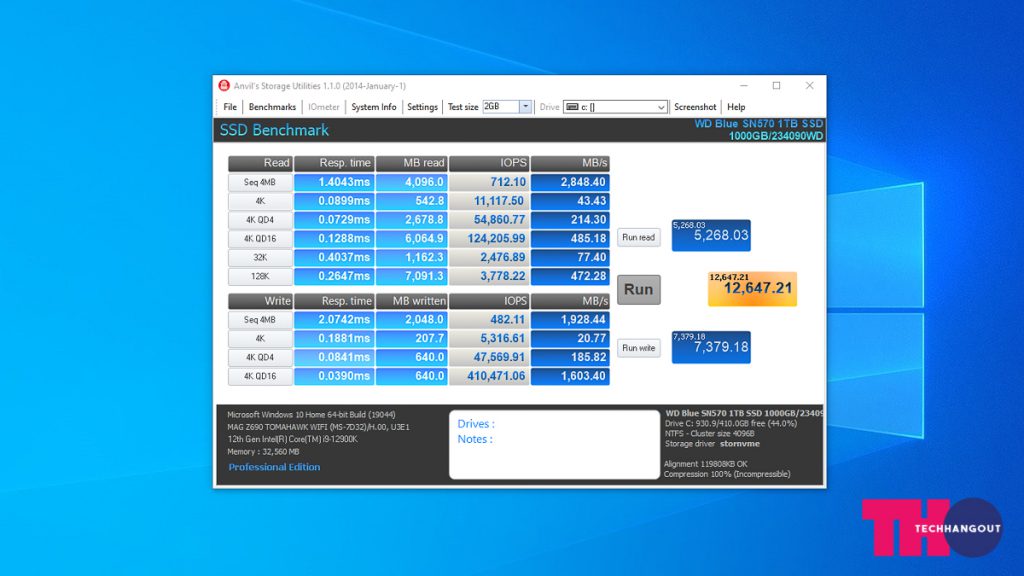Maximize the Anvil's Storage Utilities window
This screenshot has height=576, width=1024.
(776, 86)
